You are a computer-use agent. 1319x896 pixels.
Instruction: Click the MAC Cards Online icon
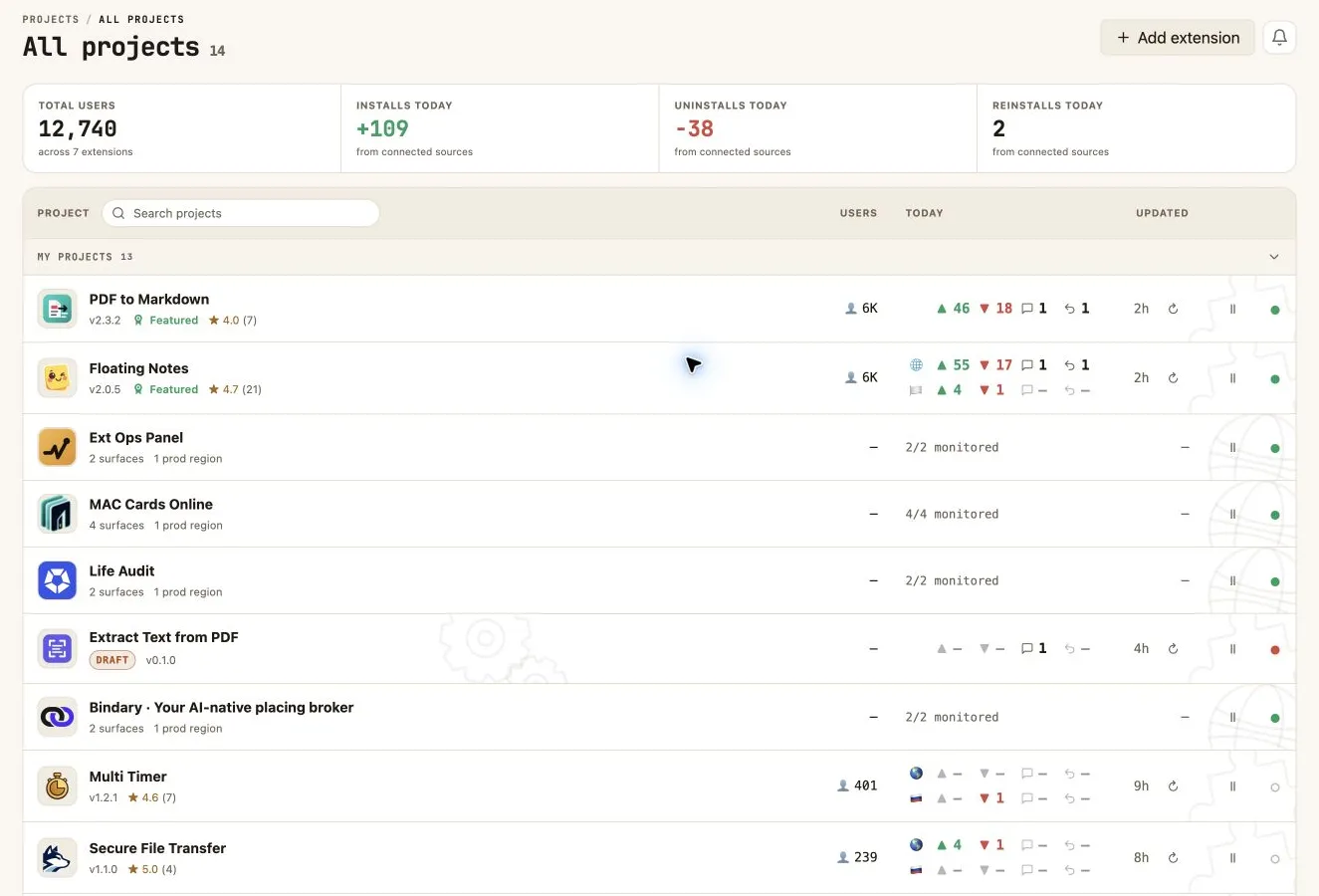(x=58, y=514)
